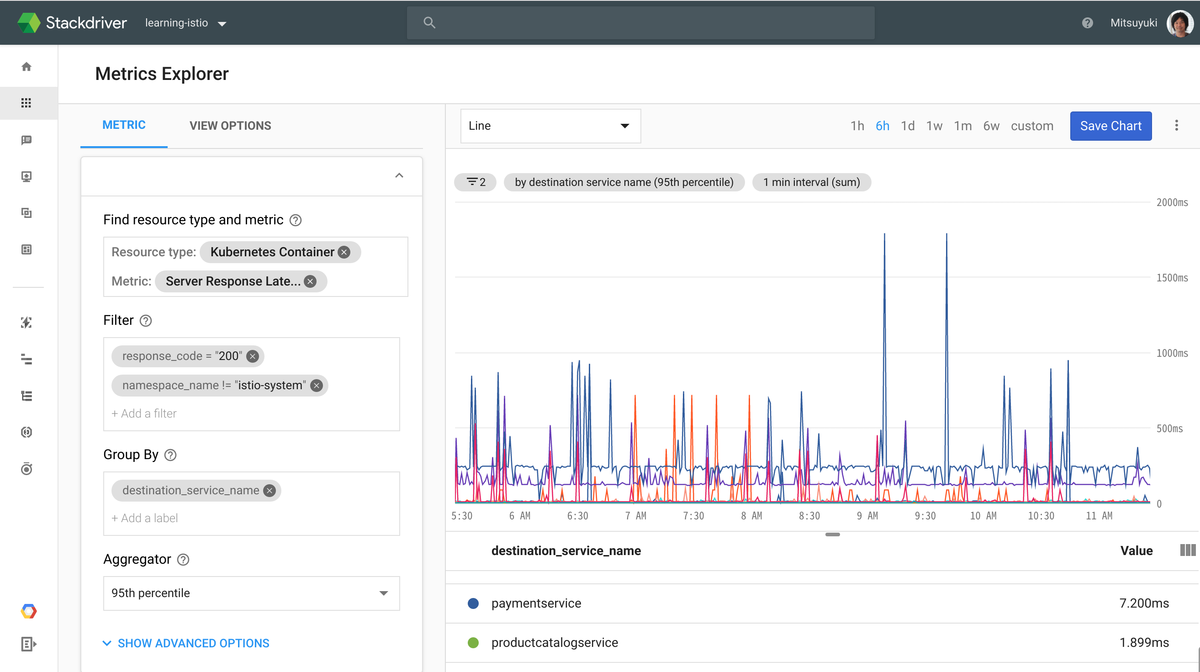Open the Line chart type dropdown
Viewport: 1200px width, 672px height.
550,126
